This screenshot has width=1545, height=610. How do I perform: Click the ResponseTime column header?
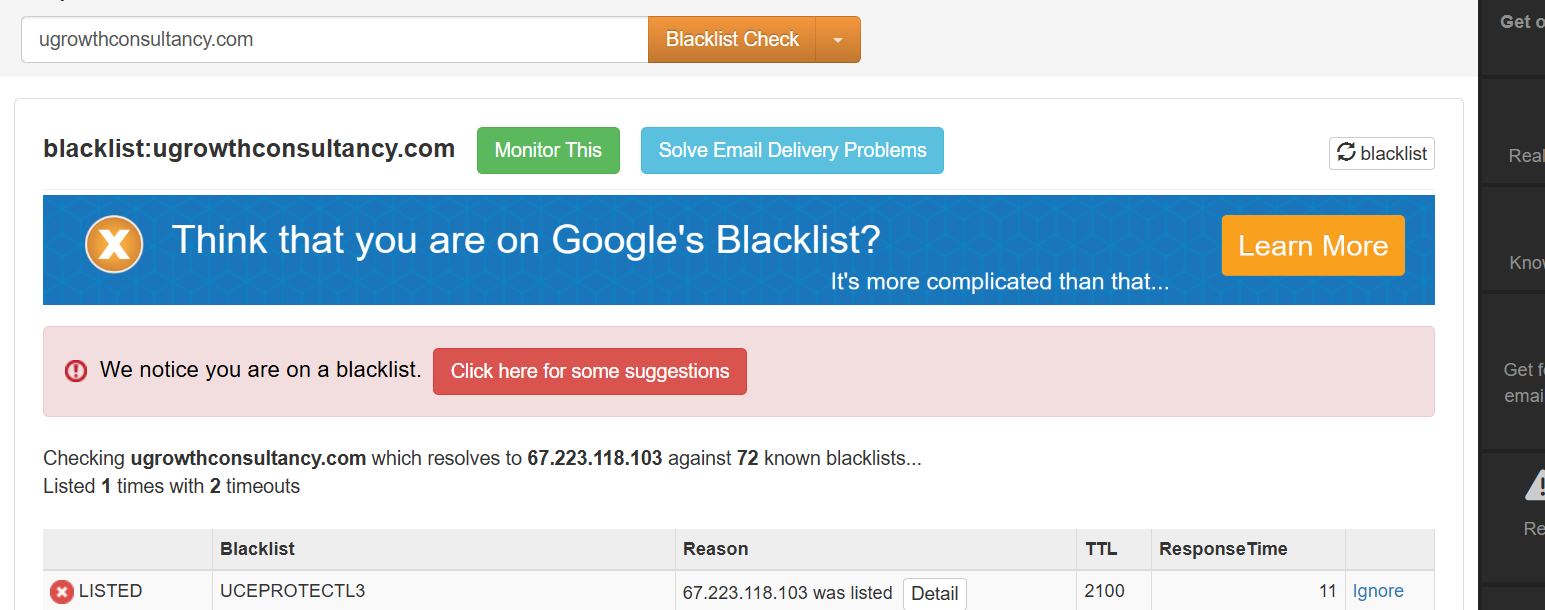(1222, 549)
